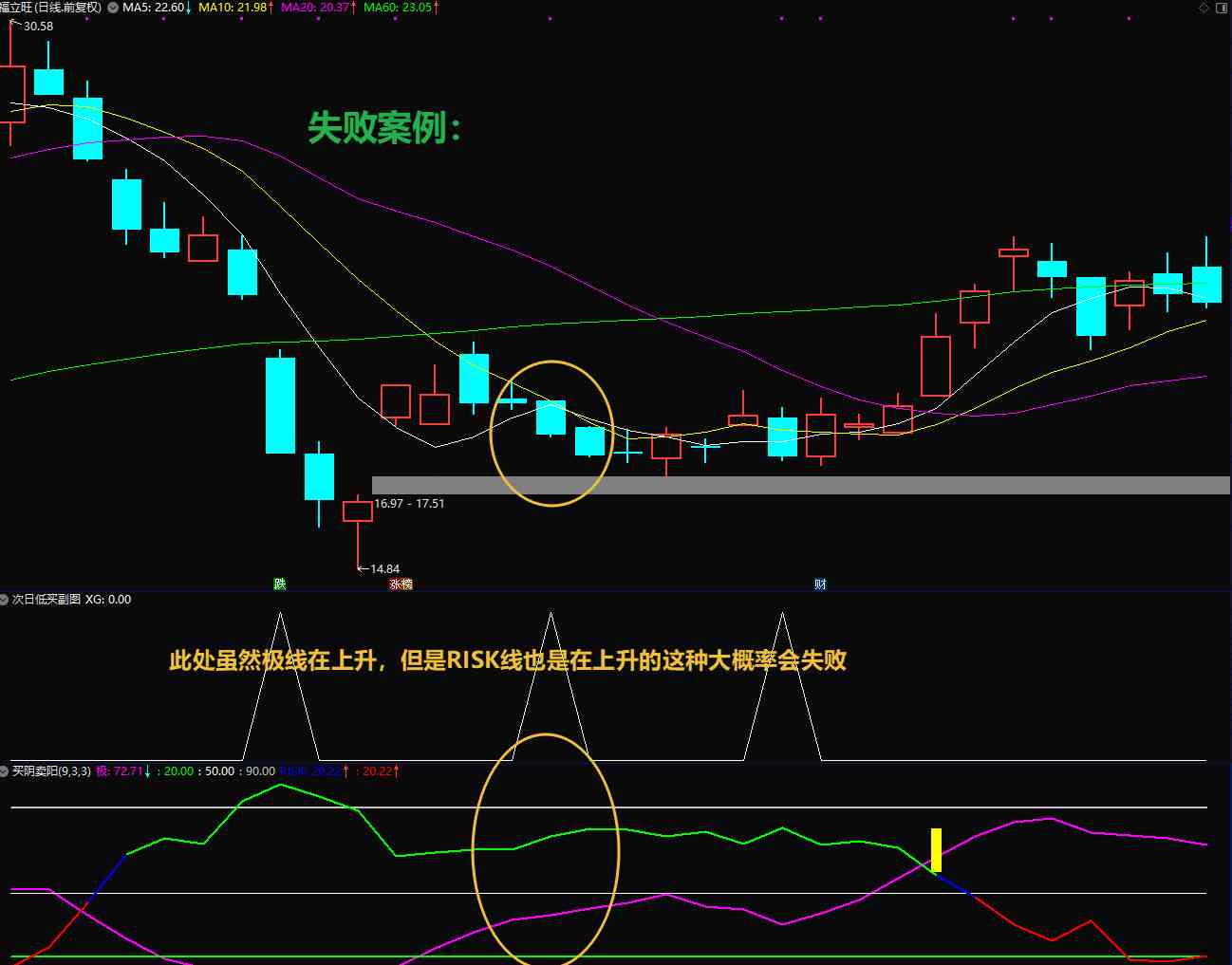Click the 跌 marker at the chart bottom axis
1232x965 pixels.
[x=280, y=585]
